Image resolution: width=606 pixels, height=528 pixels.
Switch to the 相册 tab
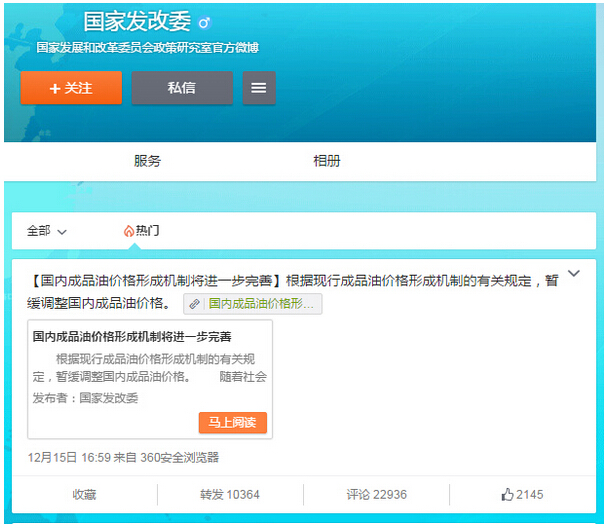pos(326,161)
